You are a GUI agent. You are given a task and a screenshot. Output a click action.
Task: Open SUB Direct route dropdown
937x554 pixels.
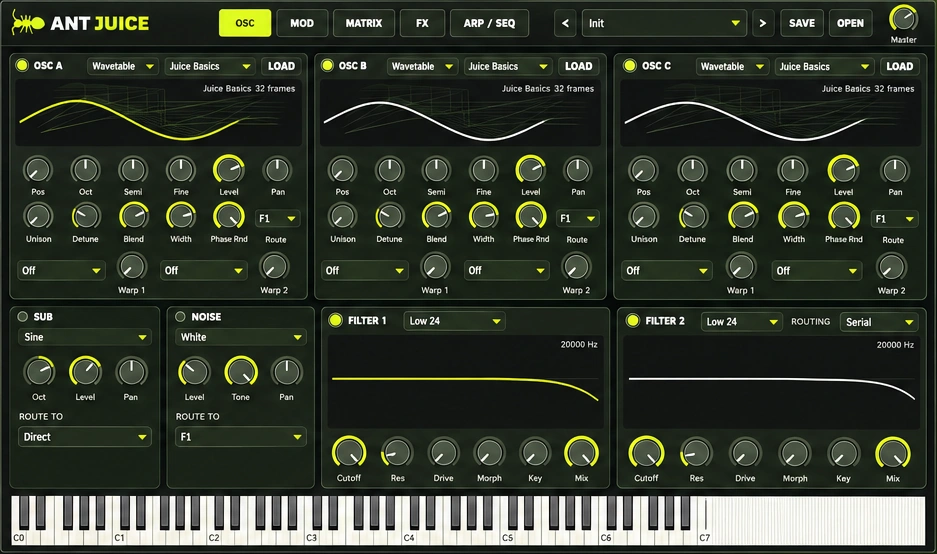point(84,437)
